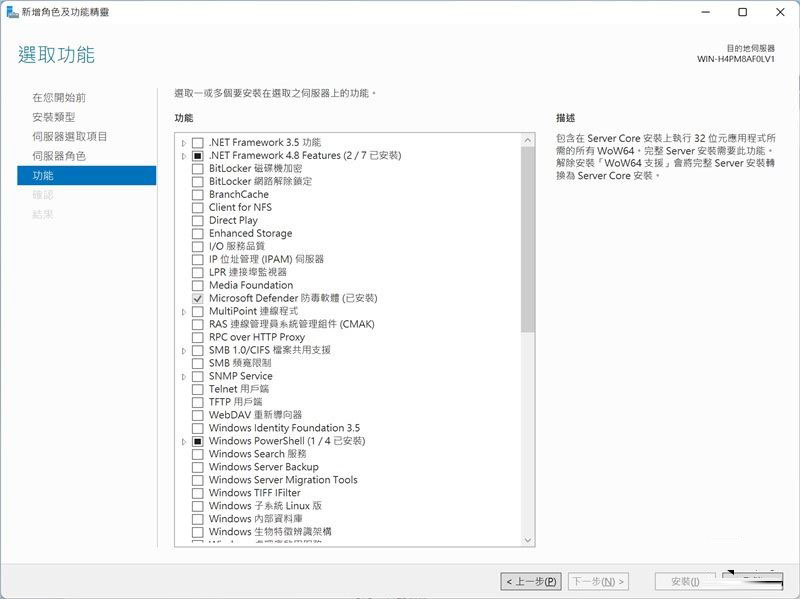
Task: Select the Media Foundation checkbox
Action: 198,285
